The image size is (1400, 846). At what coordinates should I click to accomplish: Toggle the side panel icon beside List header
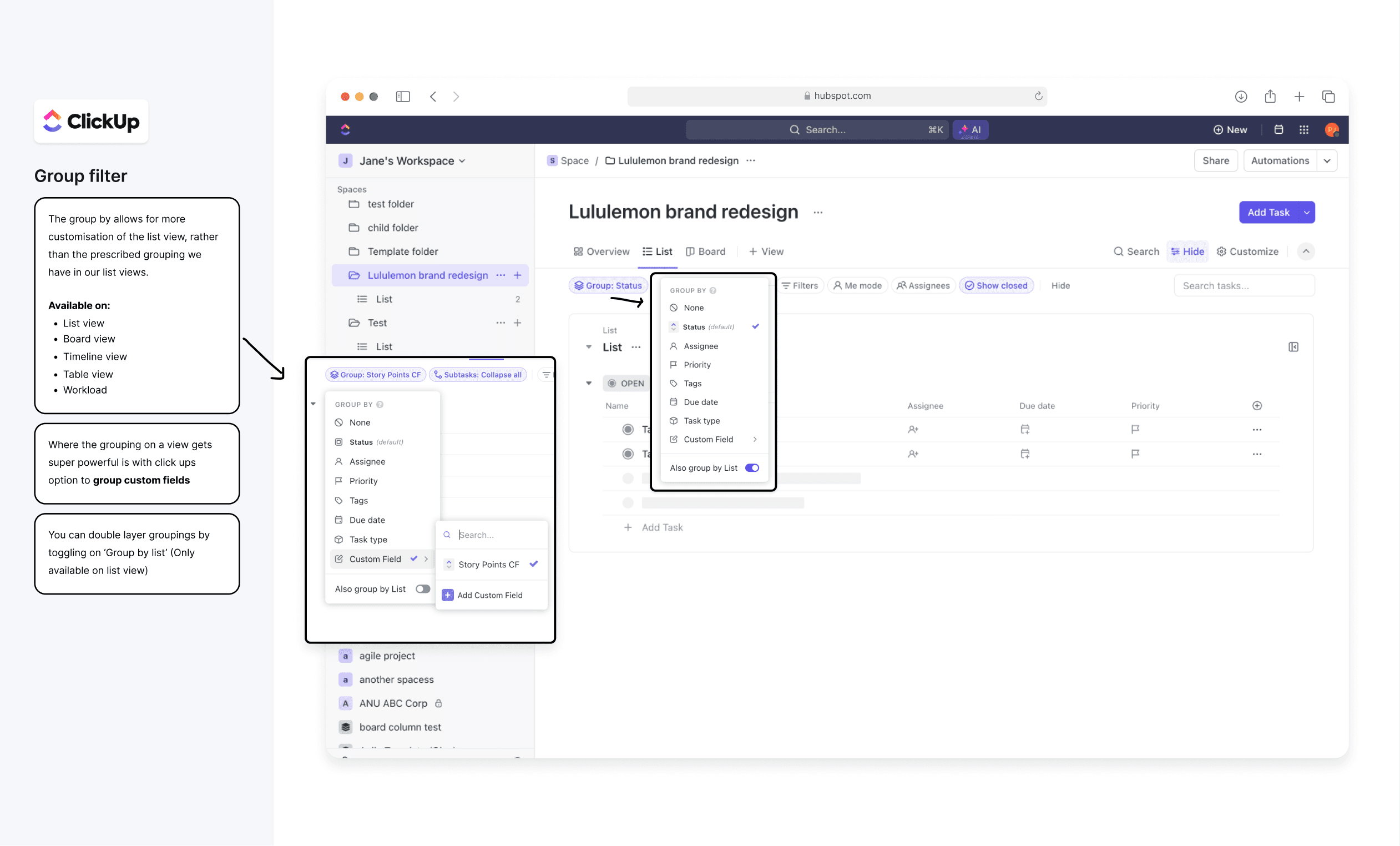pyautogui.click(x=1293, y=347)
